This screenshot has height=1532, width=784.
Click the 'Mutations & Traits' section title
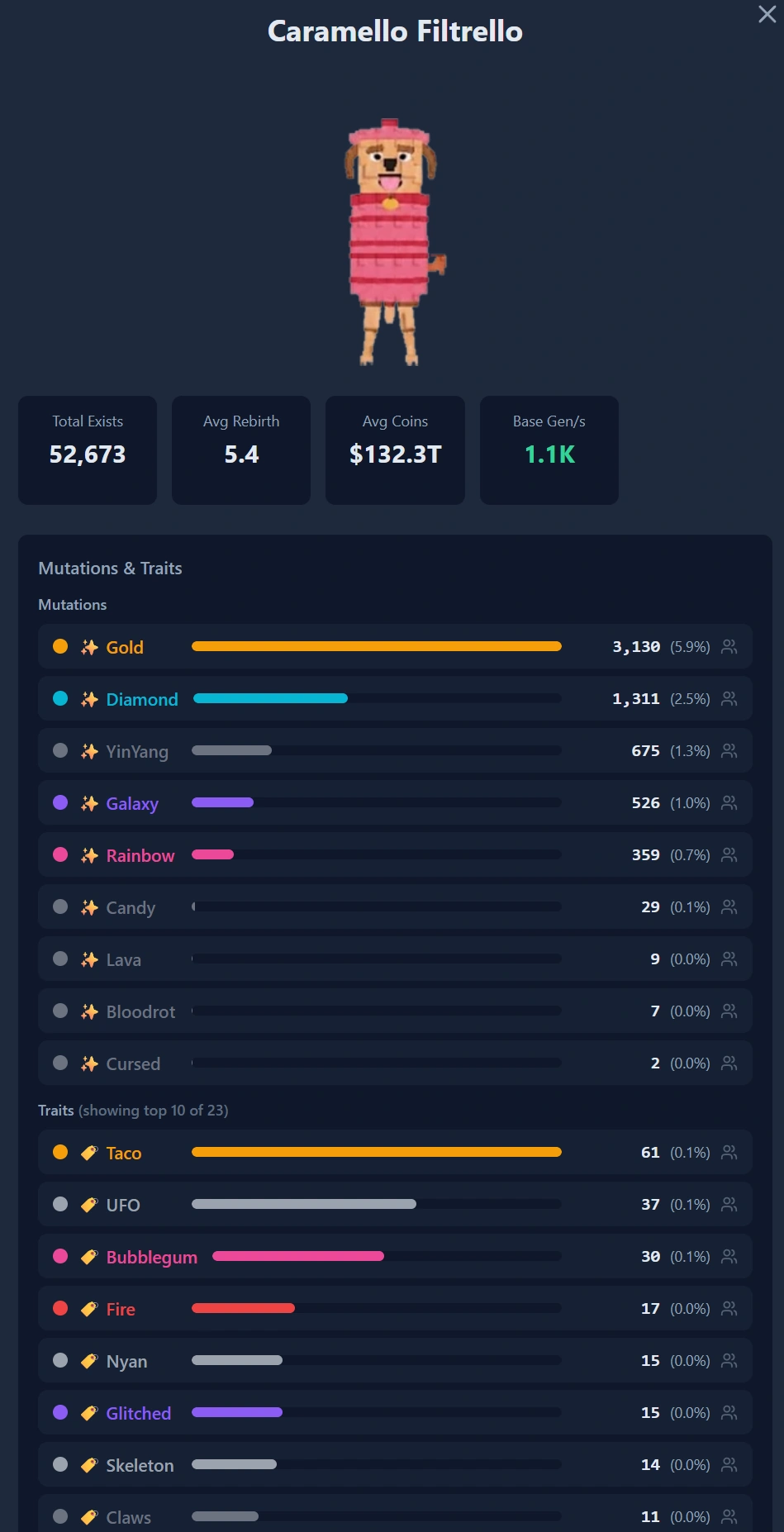[110, 568]
